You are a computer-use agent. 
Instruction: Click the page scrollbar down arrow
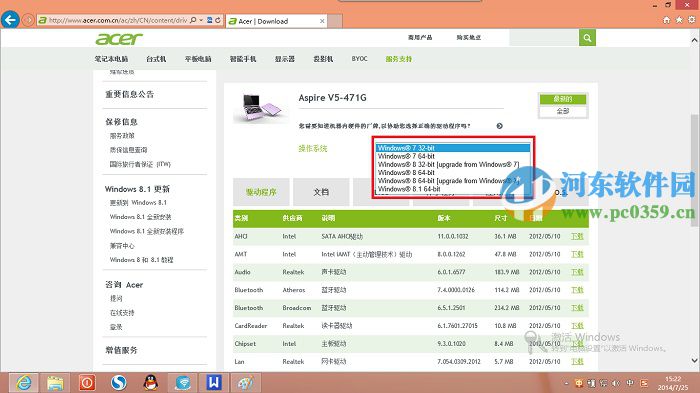tap(695, 360)
